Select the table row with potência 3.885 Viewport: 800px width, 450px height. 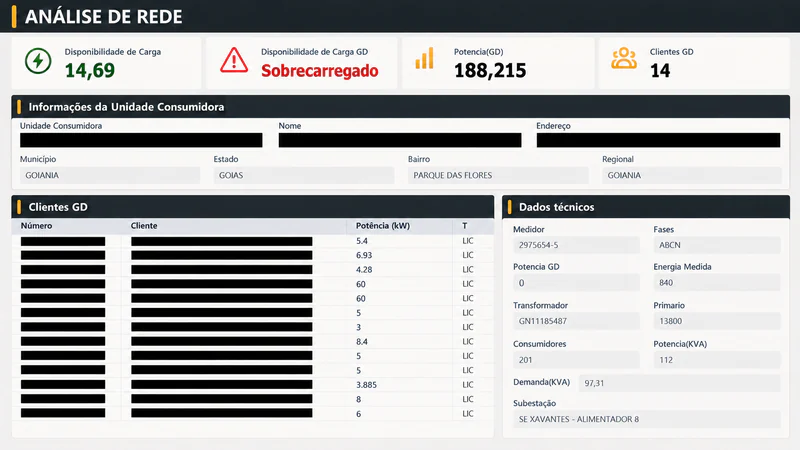tap(253, 385)
